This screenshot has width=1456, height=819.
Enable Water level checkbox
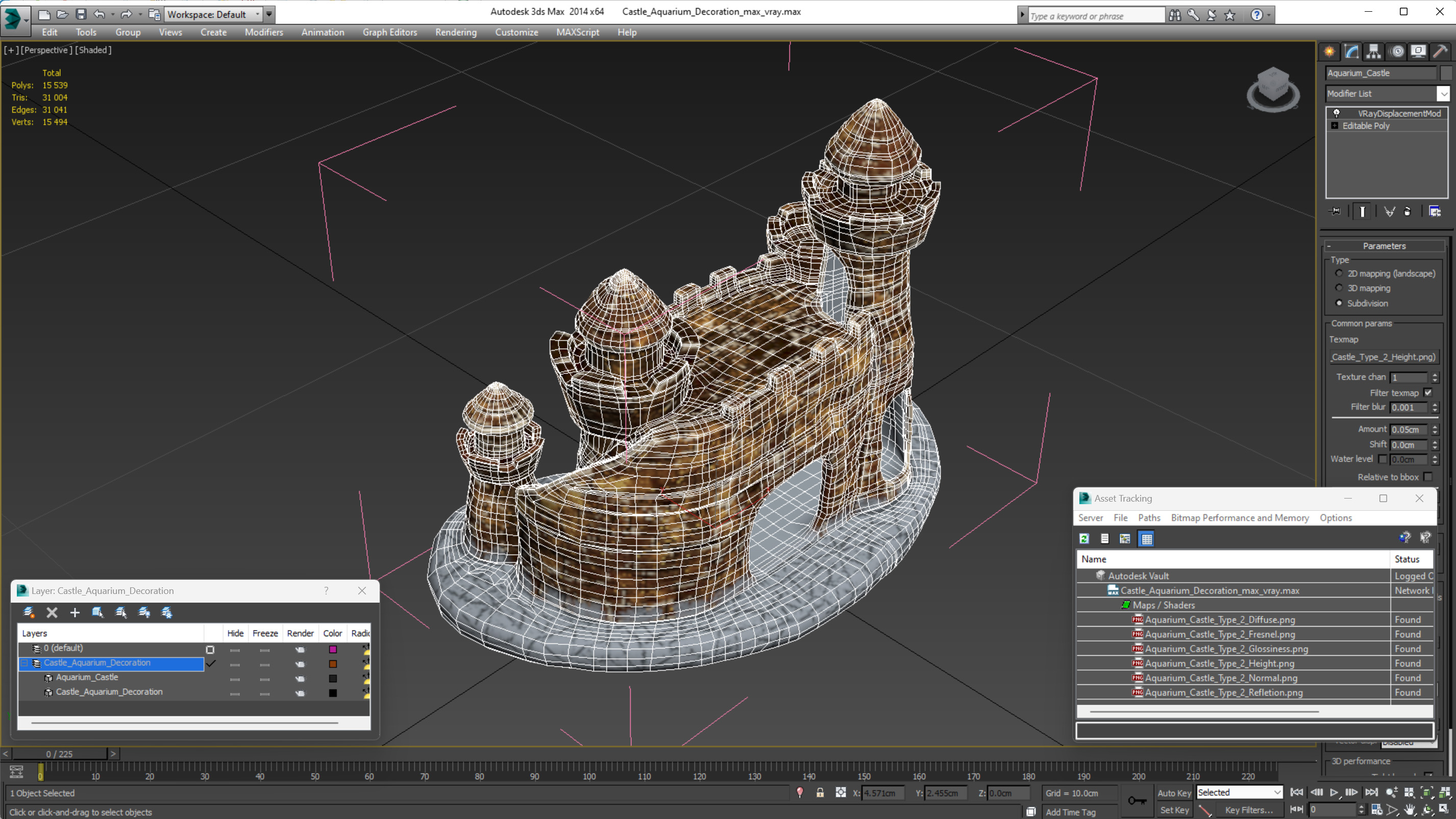click(1383, 459)
